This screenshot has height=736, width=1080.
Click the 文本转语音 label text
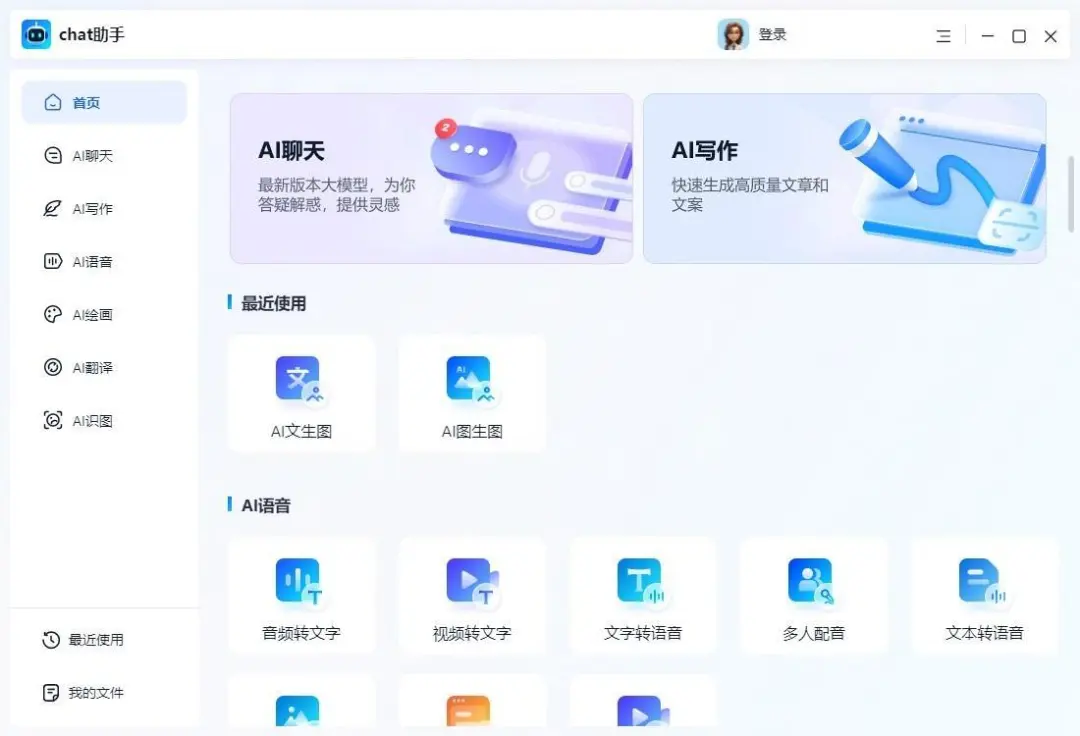[984, 633]
